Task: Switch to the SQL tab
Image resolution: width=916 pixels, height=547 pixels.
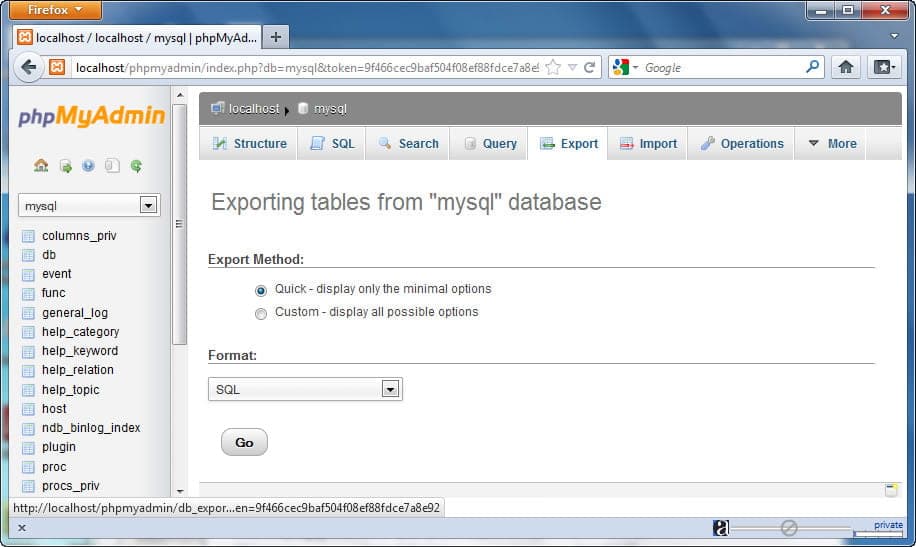Action: coord(332,143)
